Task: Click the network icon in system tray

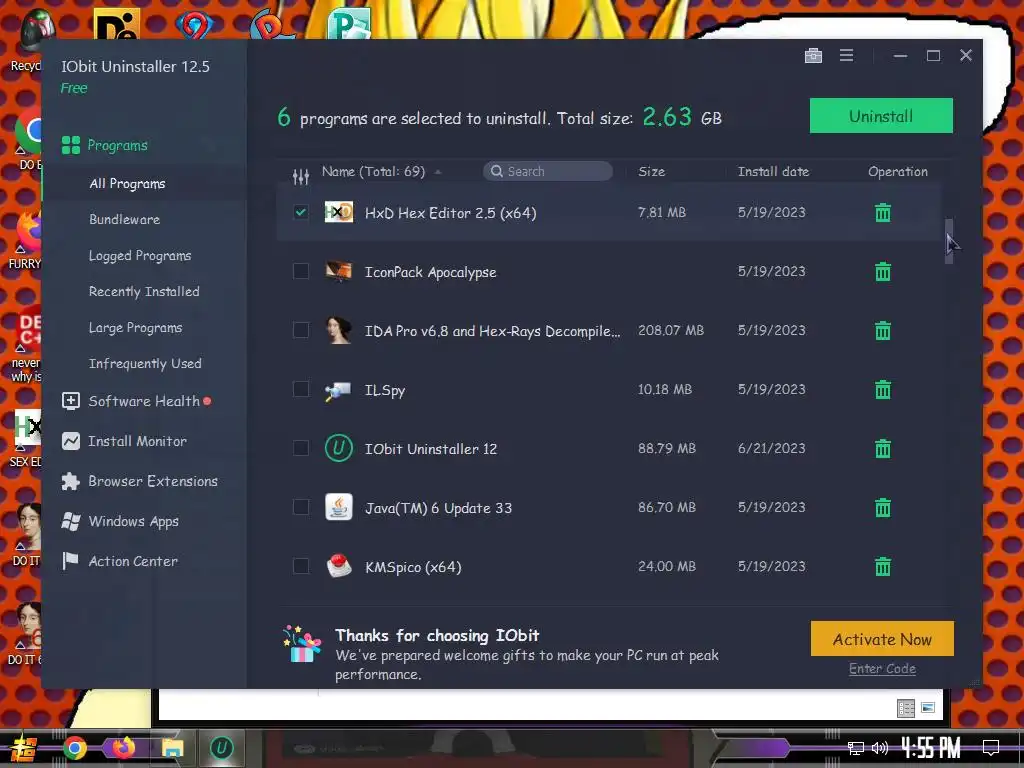Action: [x=856, y=748]
